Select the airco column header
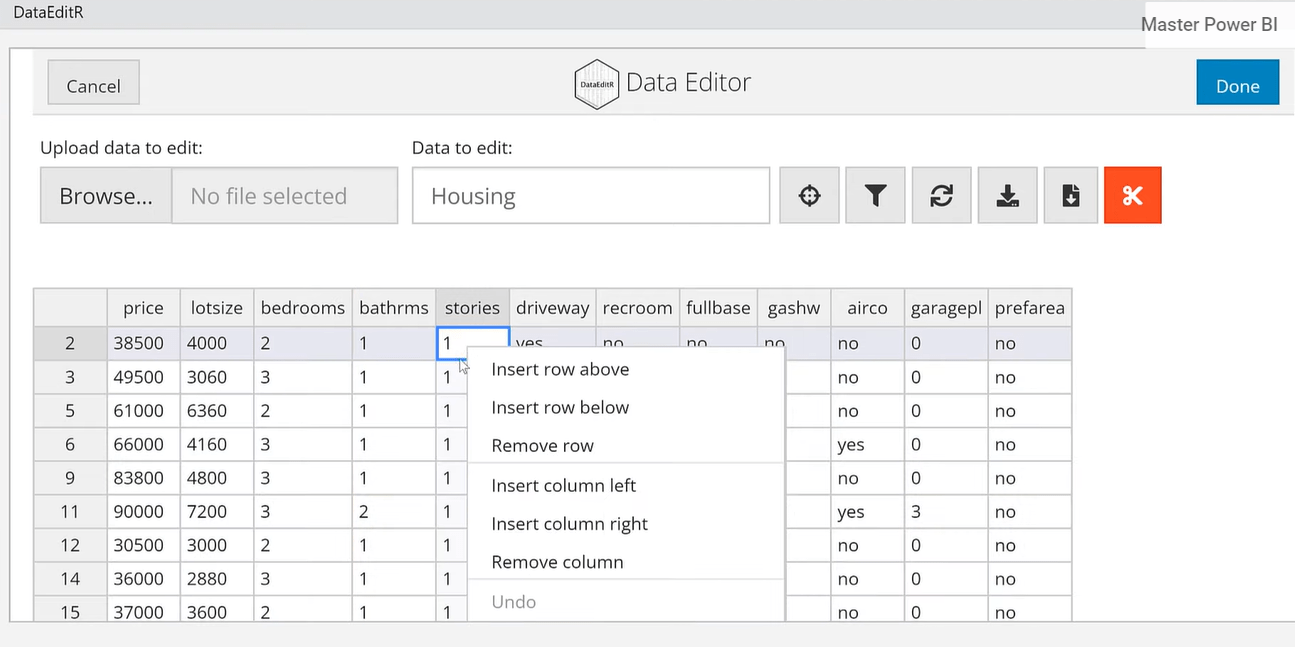1295x647 pixels. 867,307
